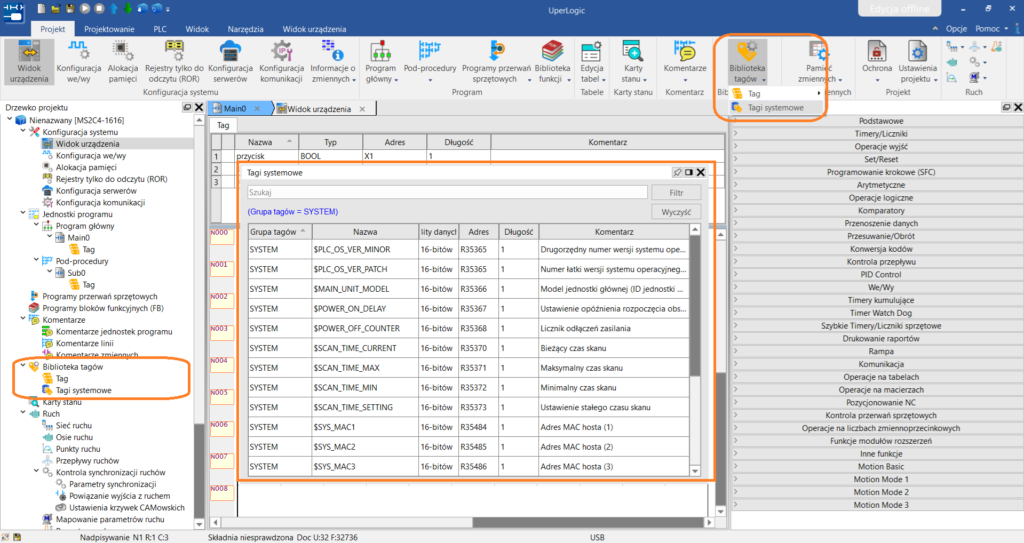Open the Opcje menu
The height and width of the screenshot is (543, 1024).
pos(956,29)
